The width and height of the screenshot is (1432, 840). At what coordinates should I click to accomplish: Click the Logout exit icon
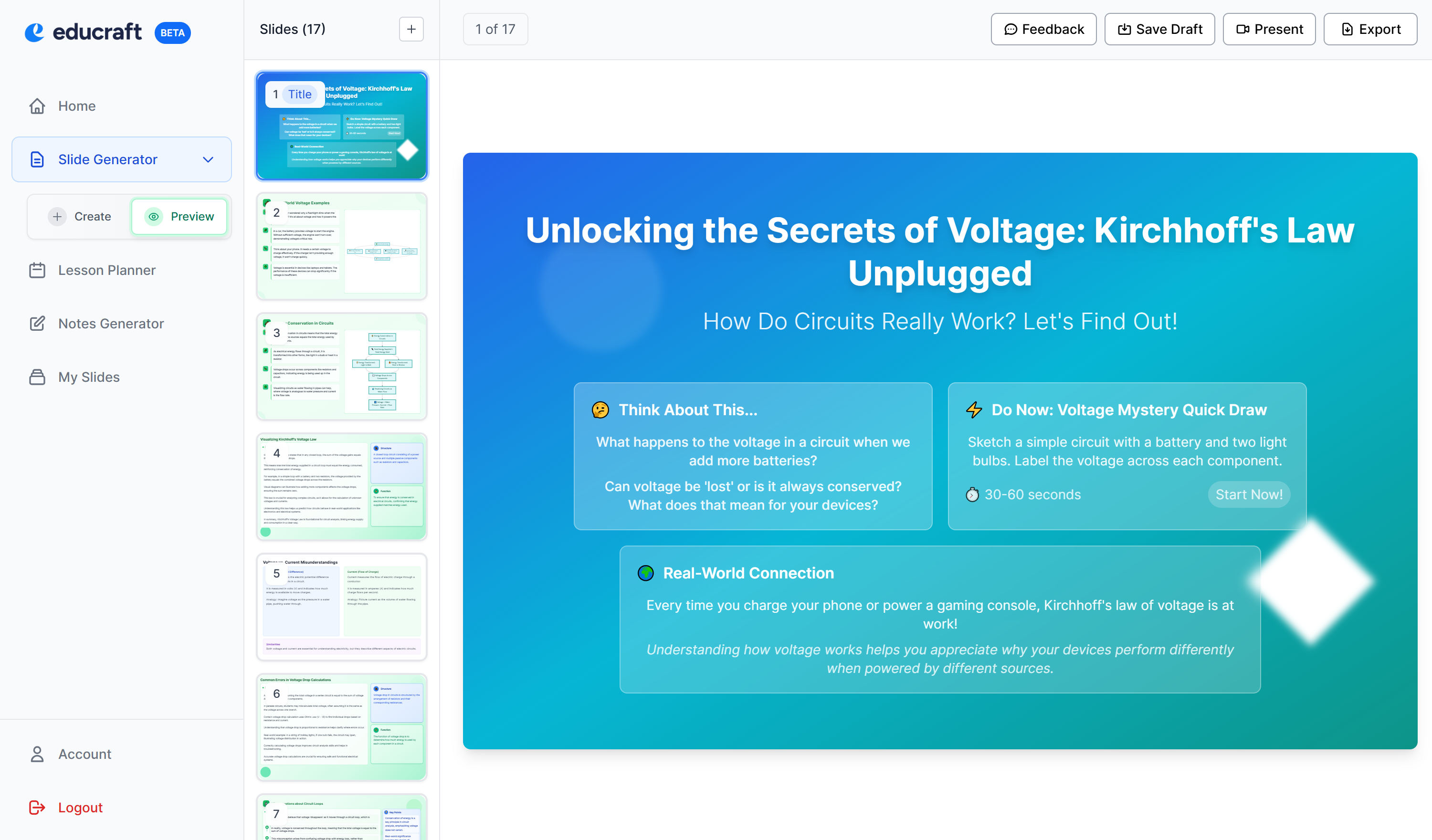[37, 807]
